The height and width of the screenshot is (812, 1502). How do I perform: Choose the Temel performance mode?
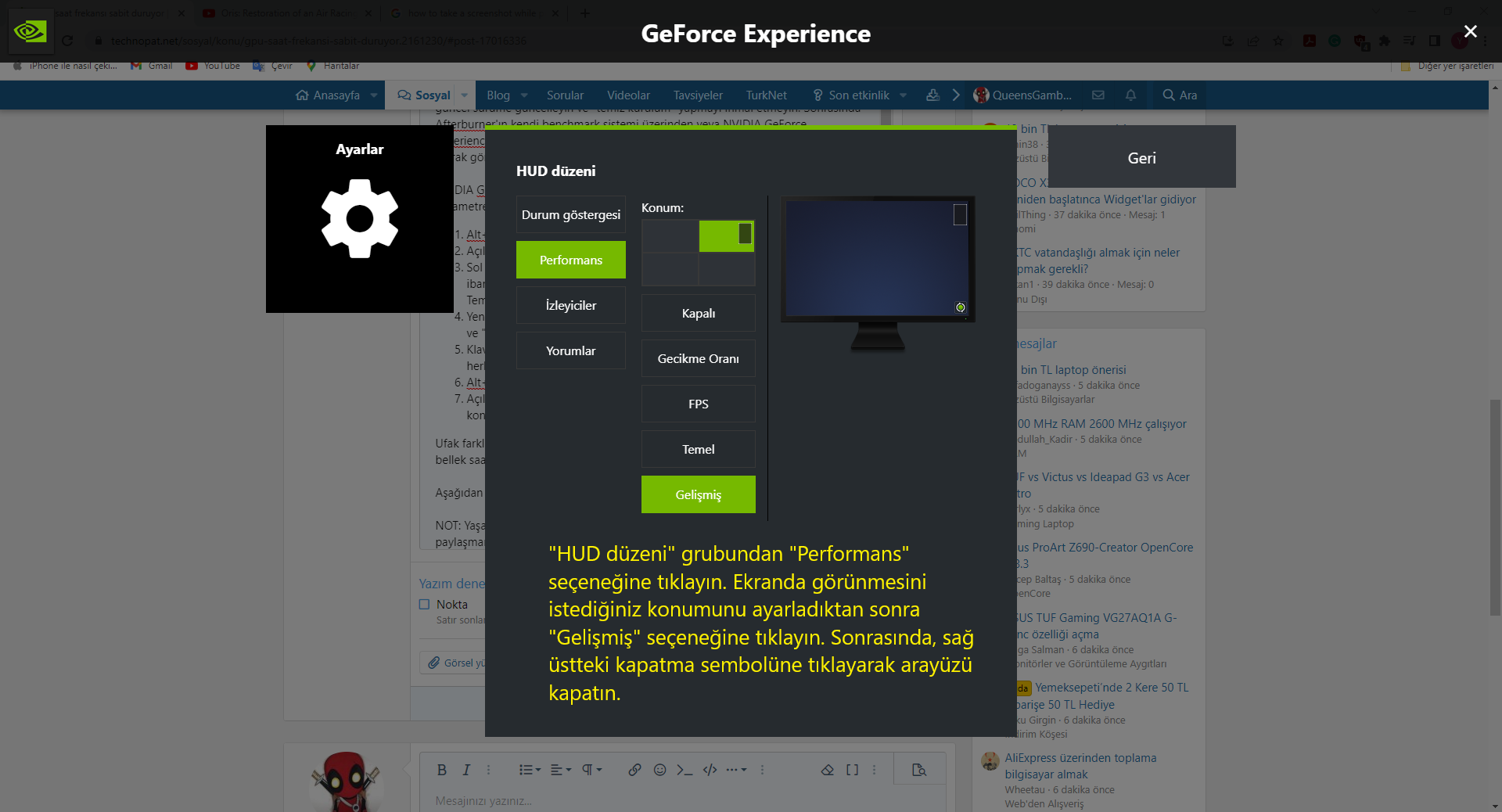coord(699,449)
